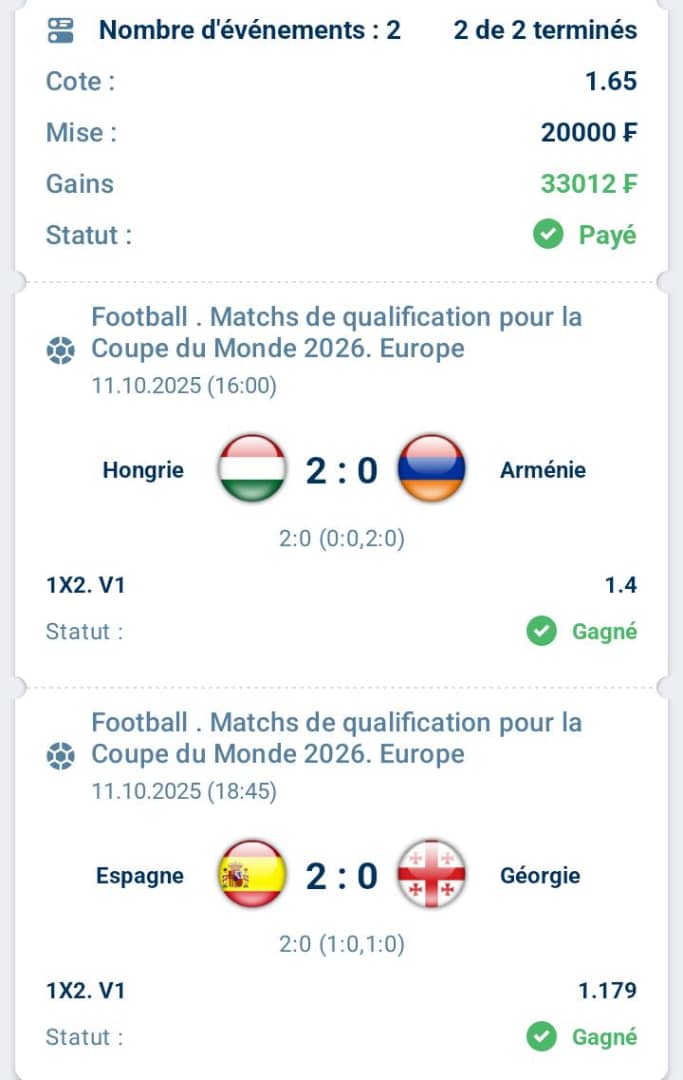Tap the Georgia flag icon
Screen dimensions: 683x1080
click(x=431, y=875)
